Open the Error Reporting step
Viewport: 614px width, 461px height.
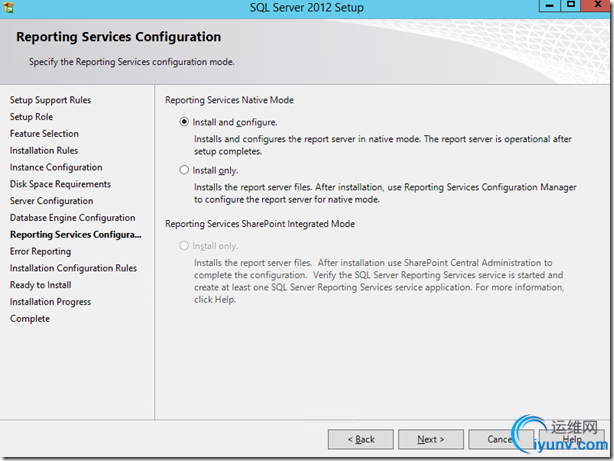tap(41, 251)
